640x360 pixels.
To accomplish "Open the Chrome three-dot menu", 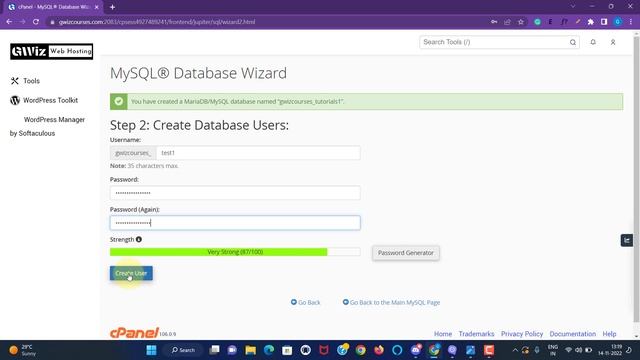I will tap(631, 22).
